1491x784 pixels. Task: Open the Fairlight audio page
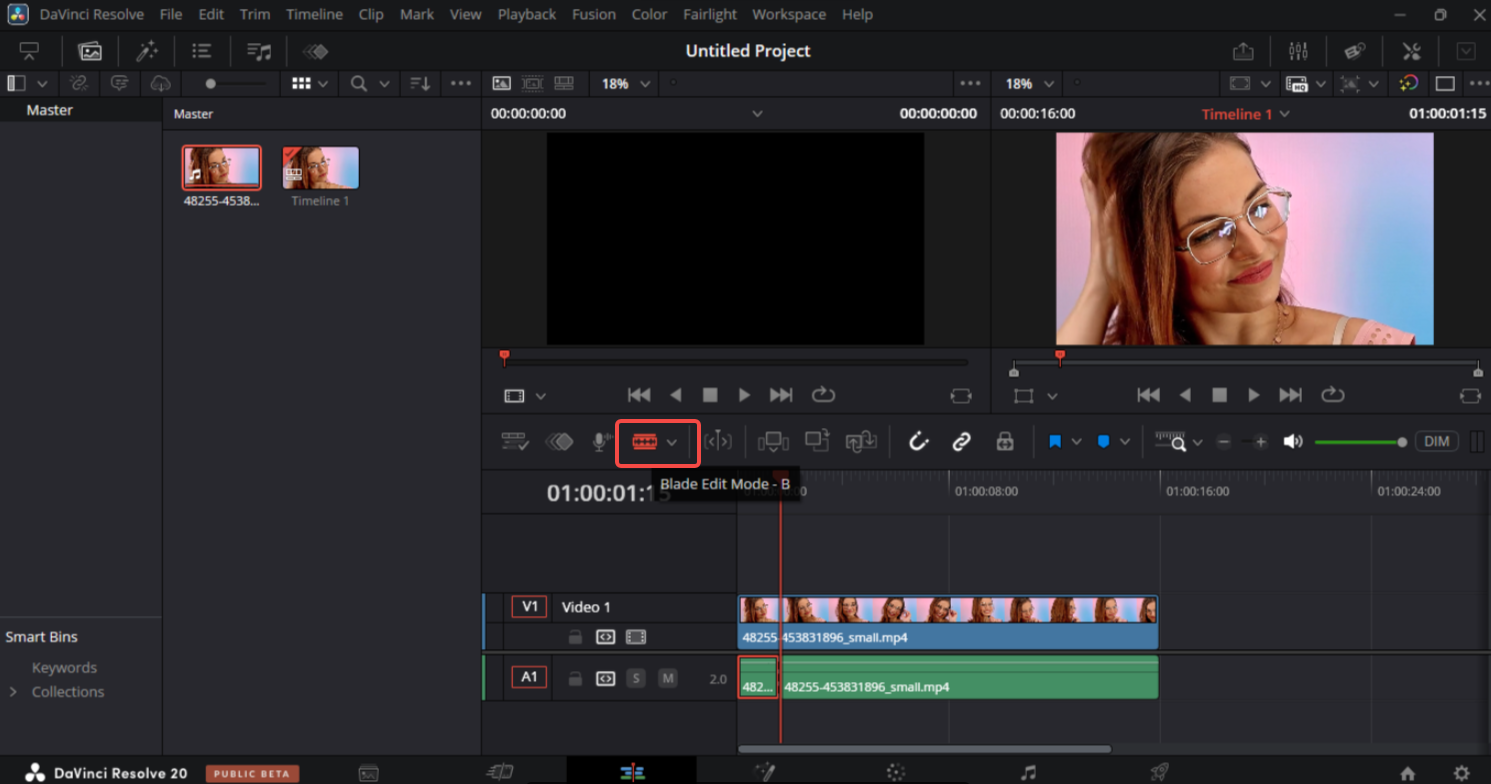(x=1028, y=772)
